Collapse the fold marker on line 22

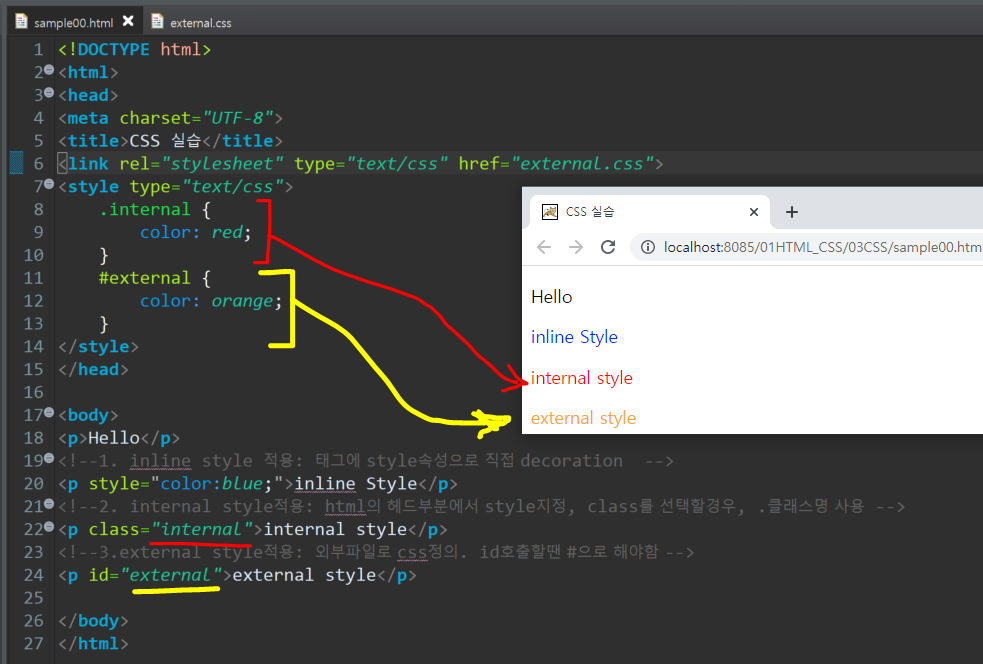pos(49,527)
